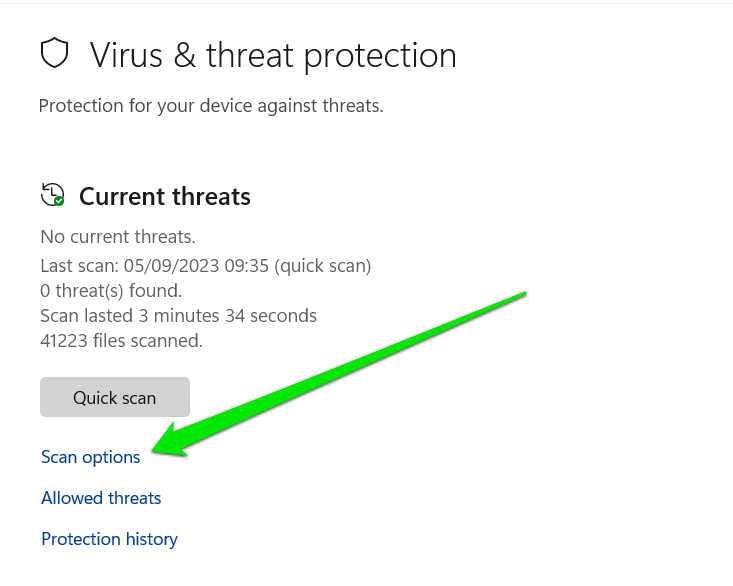Click the Current threats clock icon

52,195
